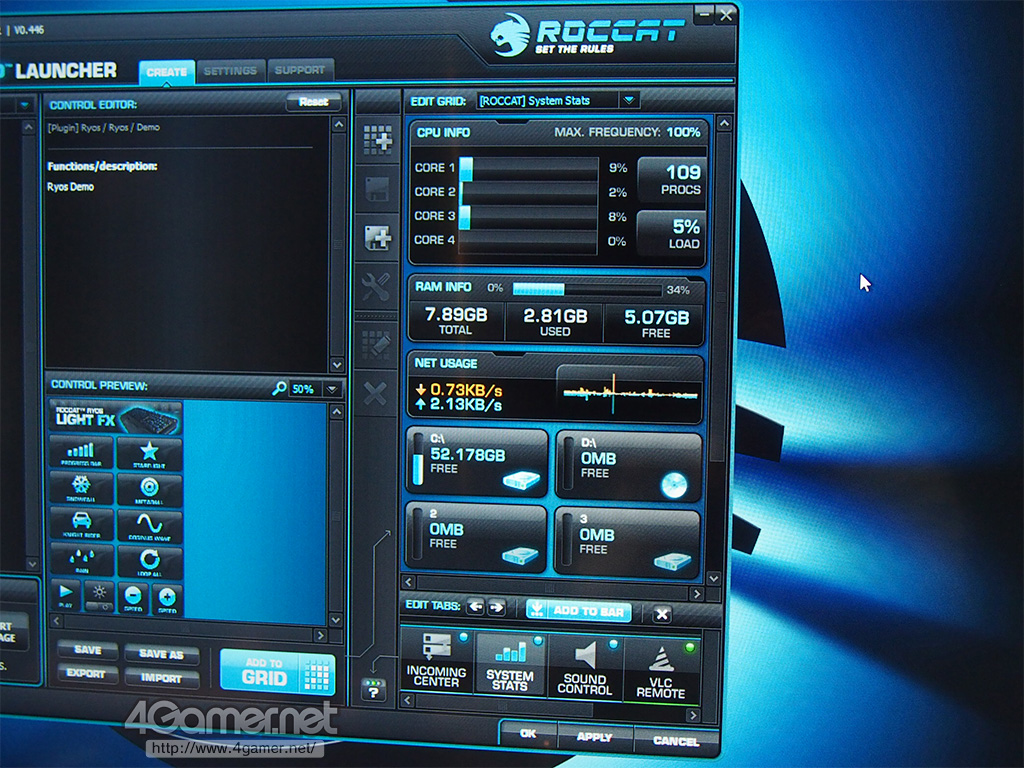
Task: Click the Ryos Demo description text
Action: (x=71, y=187)
